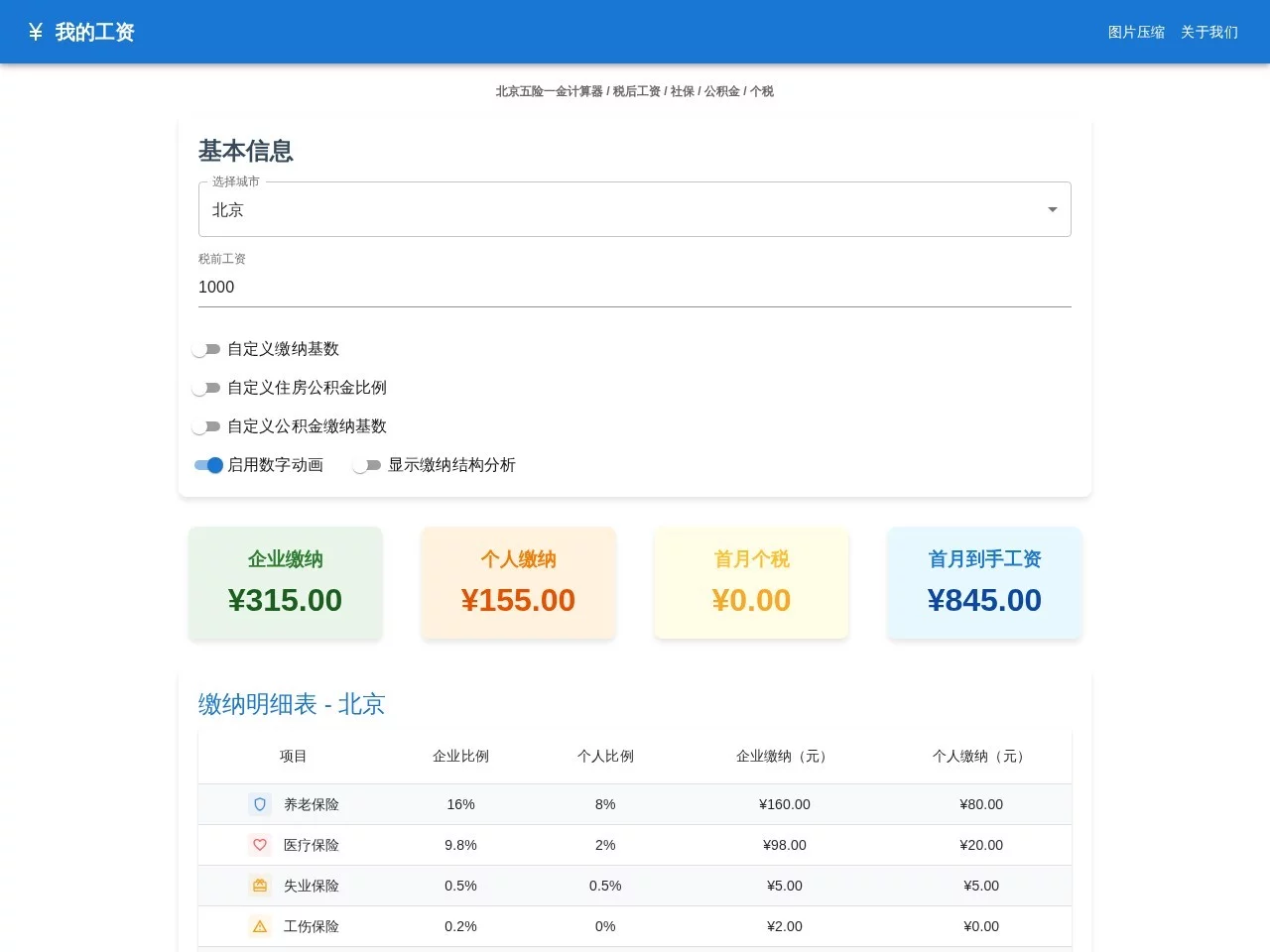Enable the 自定义住房公积金比例 toggle

tap(207, 388)
